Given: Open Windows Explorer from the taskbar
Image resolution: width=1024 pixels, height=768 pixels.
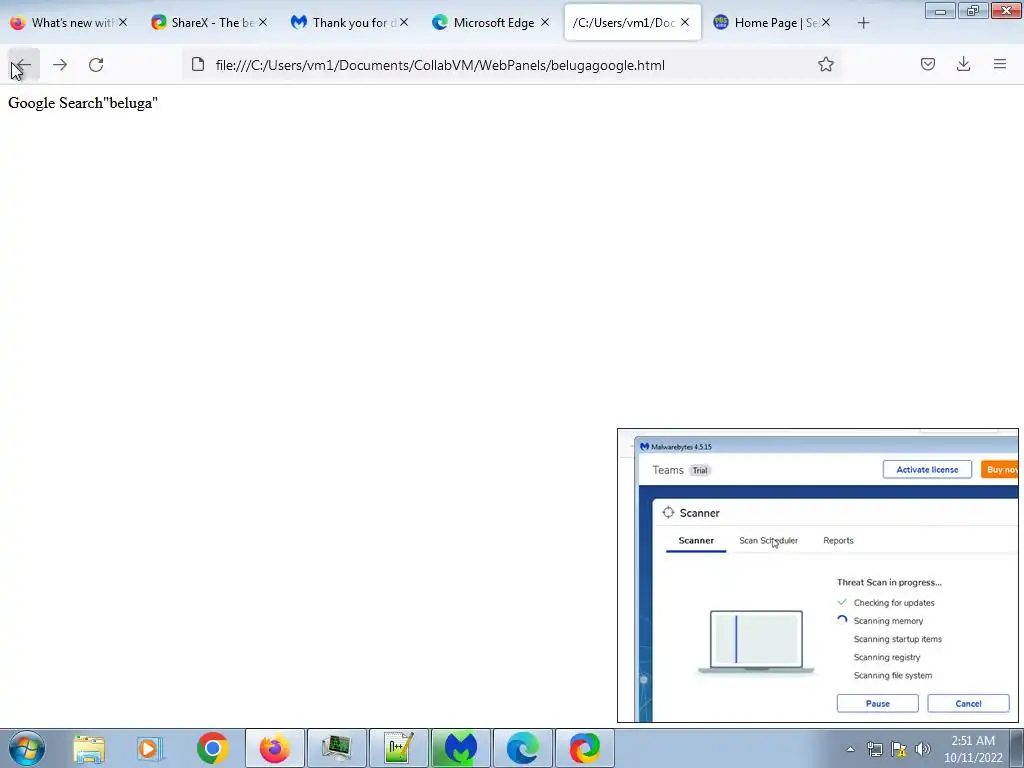Looking at the screenshot, I should tap(89, 748).
